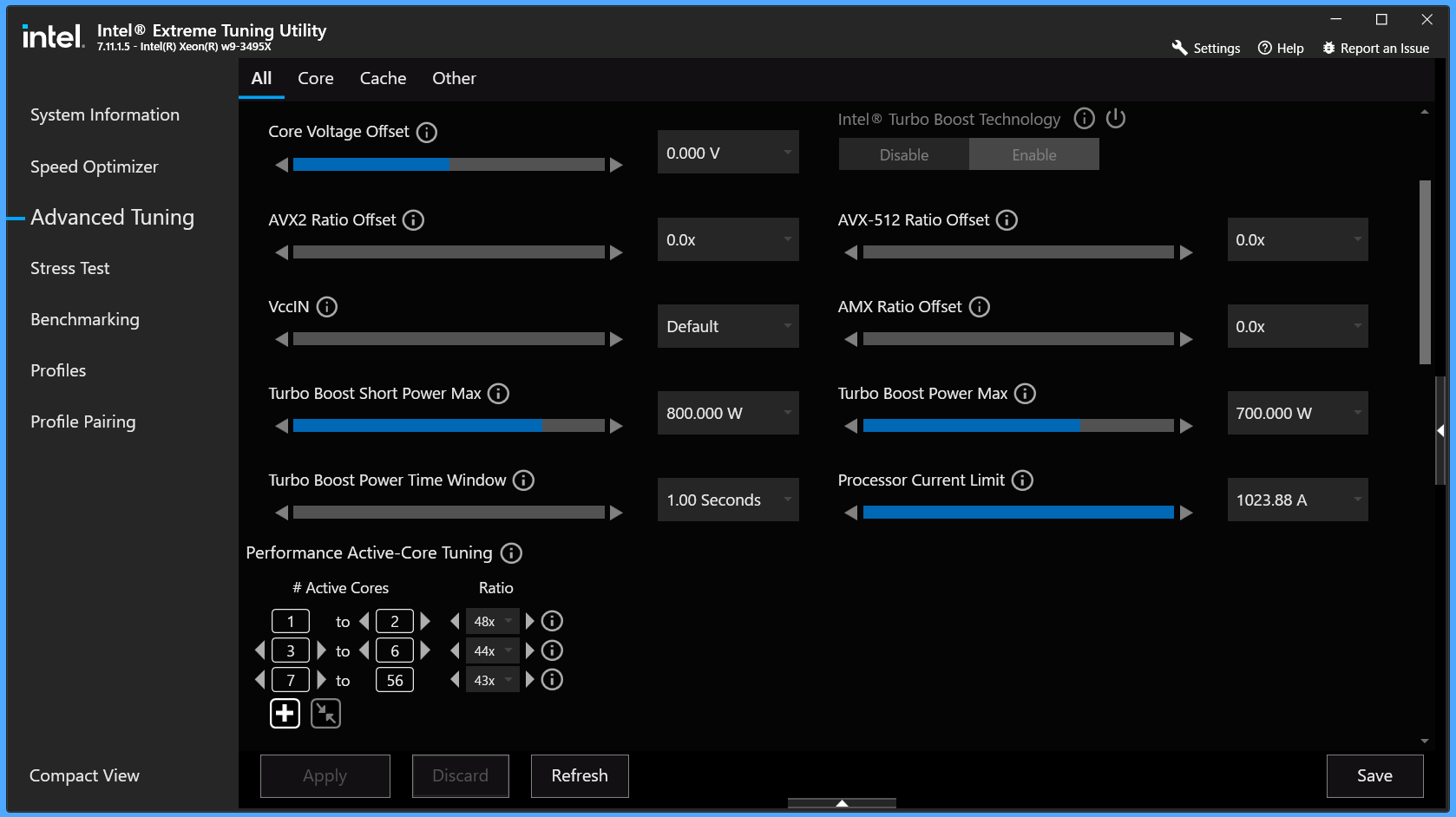Open Processor Current Limit info icon

tap(1023, 480)
